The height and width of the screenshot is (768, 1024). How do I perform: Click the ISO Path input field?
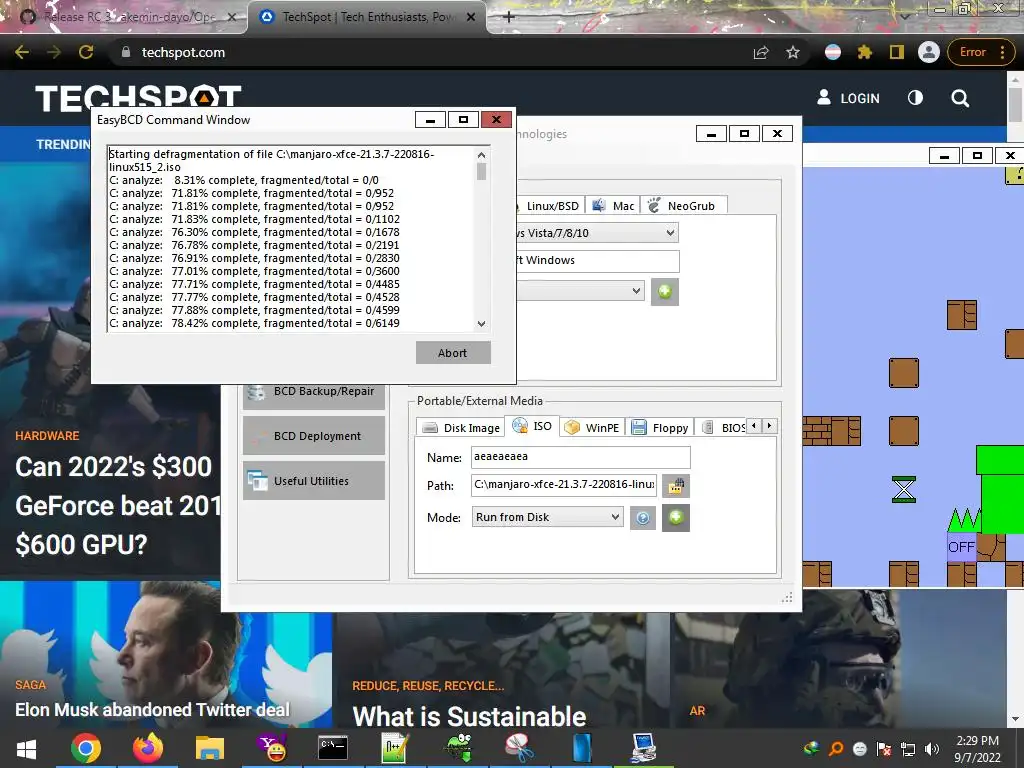pos(564,485)
